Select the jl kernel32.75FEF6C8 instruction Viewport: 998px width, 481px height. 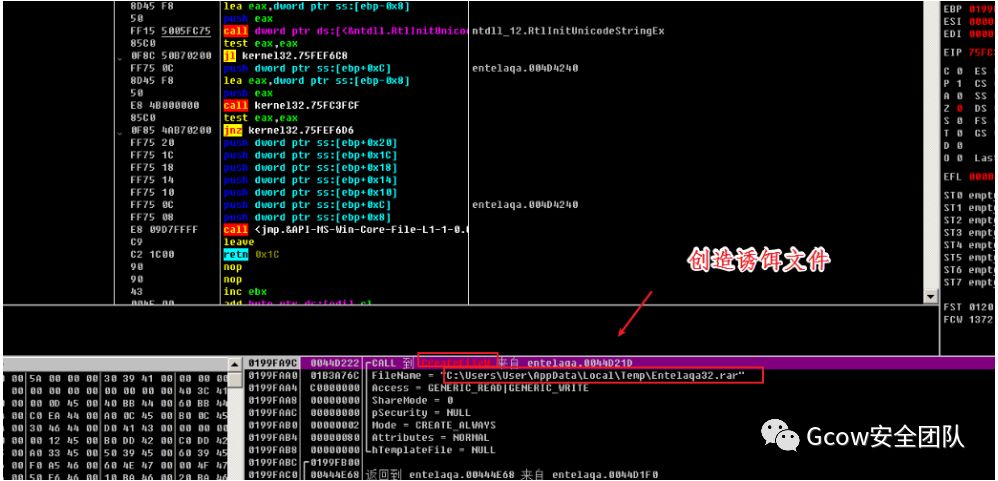coord(286,56)
